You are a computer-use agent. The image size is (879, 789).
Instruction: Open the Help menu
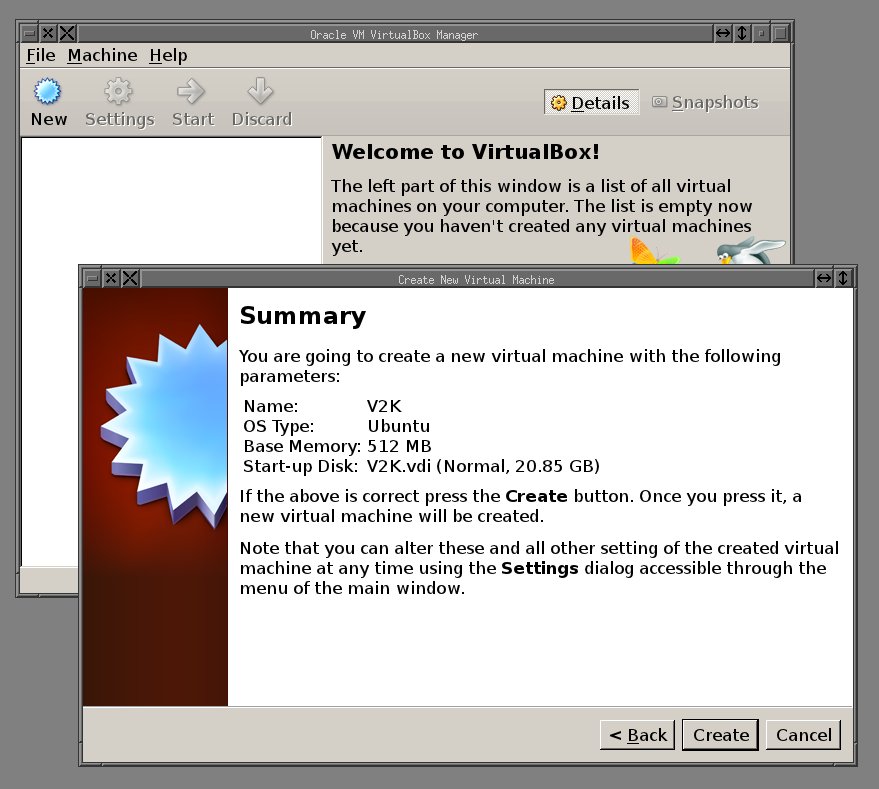[168, 56]
